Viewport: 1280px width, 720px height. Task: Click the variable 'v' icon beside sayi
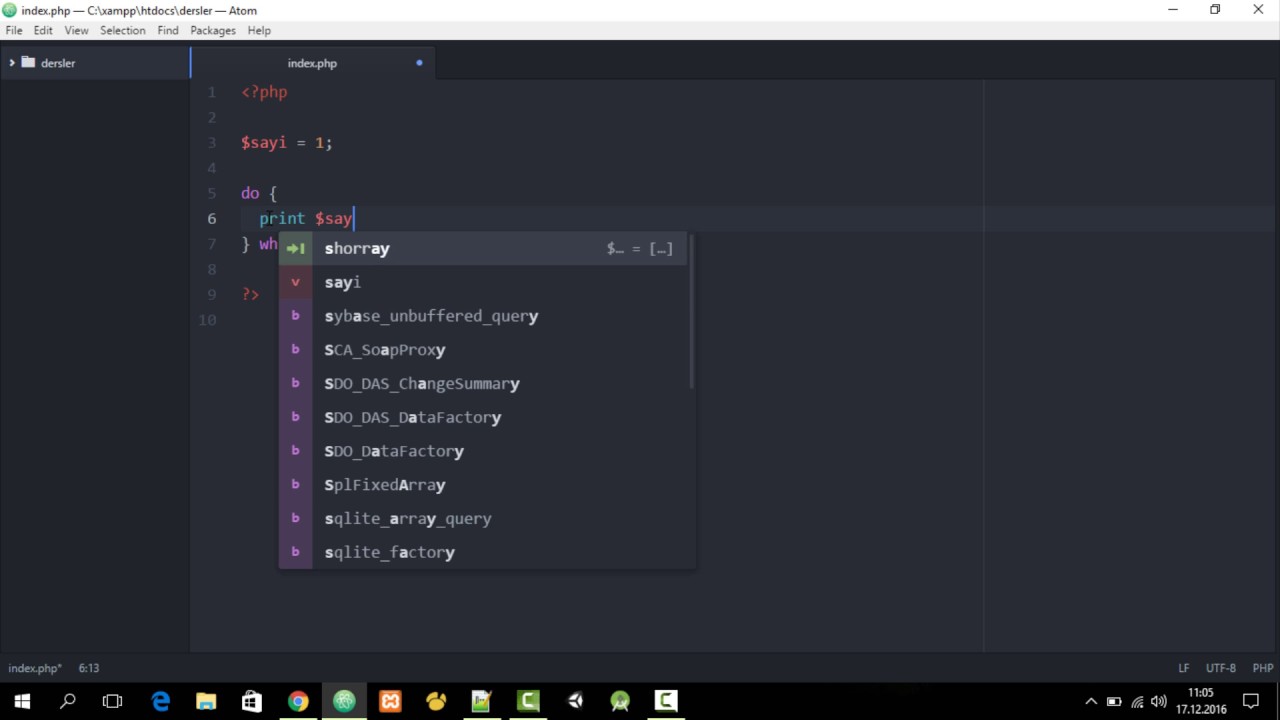pos(295,282)
